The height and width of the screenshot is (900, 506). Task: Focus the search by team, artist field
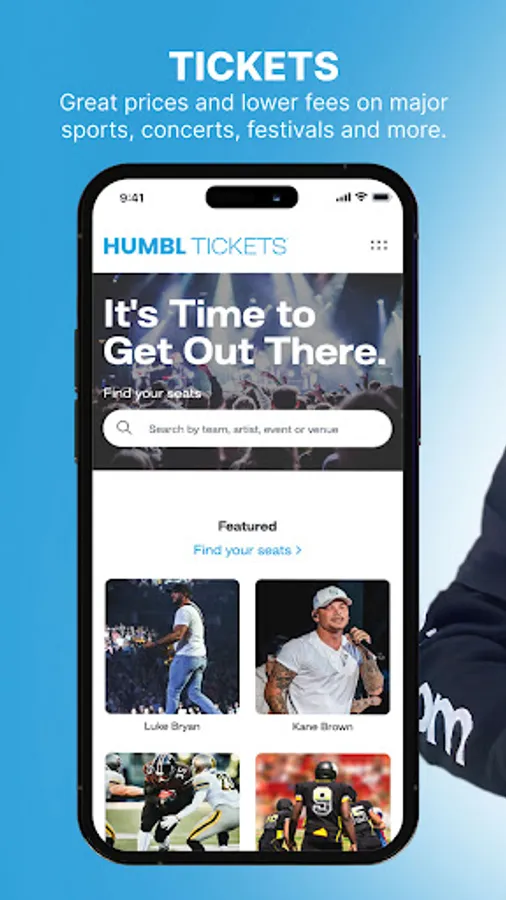pos(247,429)
